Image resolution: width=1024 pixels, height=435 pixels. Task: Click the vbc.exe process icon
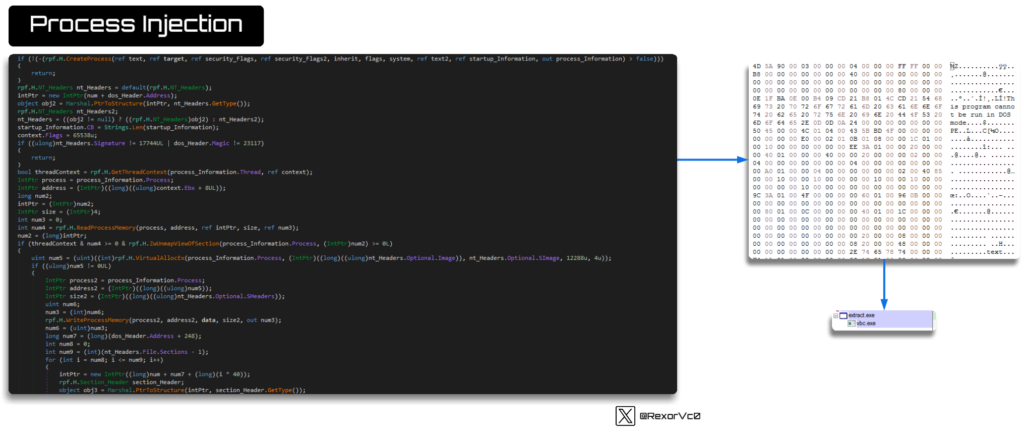(x=852, y=323)
